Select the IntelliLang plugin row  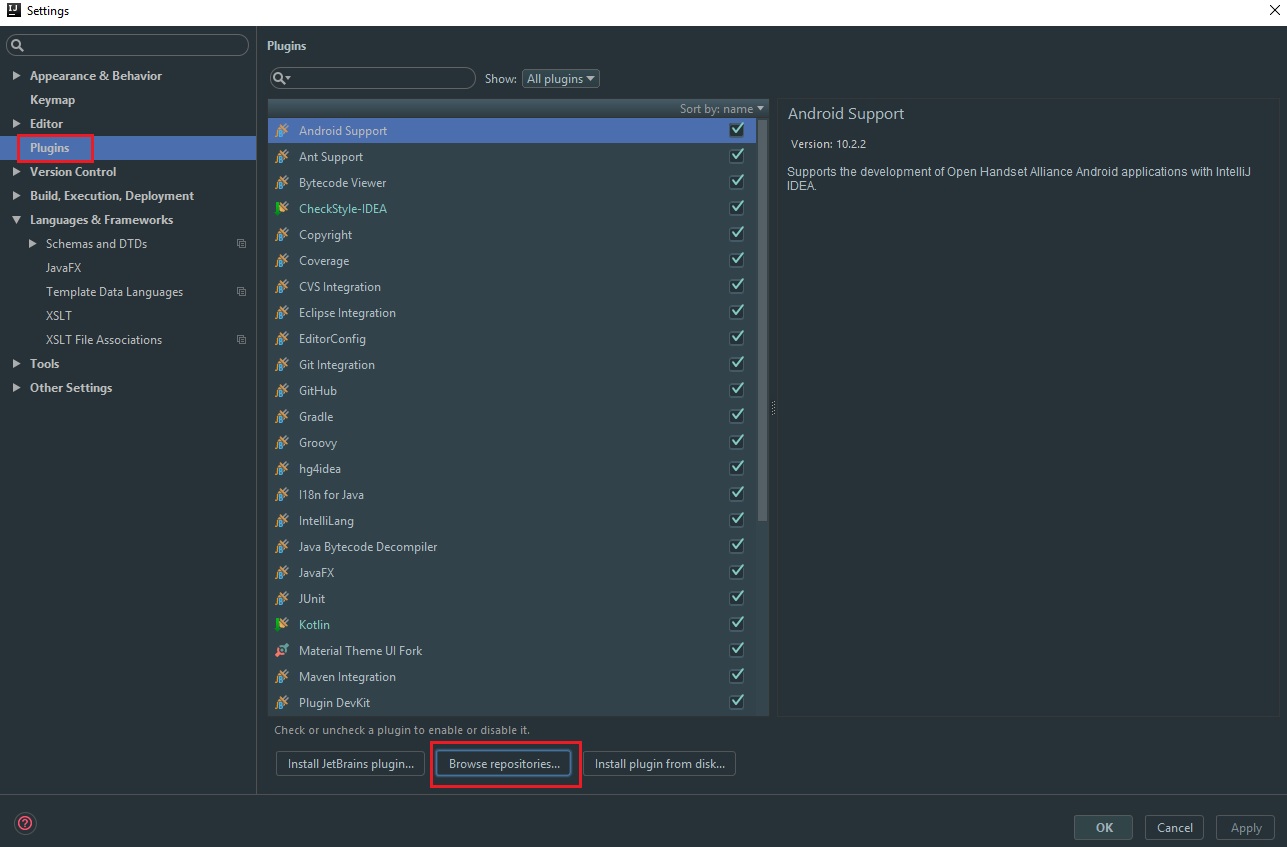tap(513, 521)
